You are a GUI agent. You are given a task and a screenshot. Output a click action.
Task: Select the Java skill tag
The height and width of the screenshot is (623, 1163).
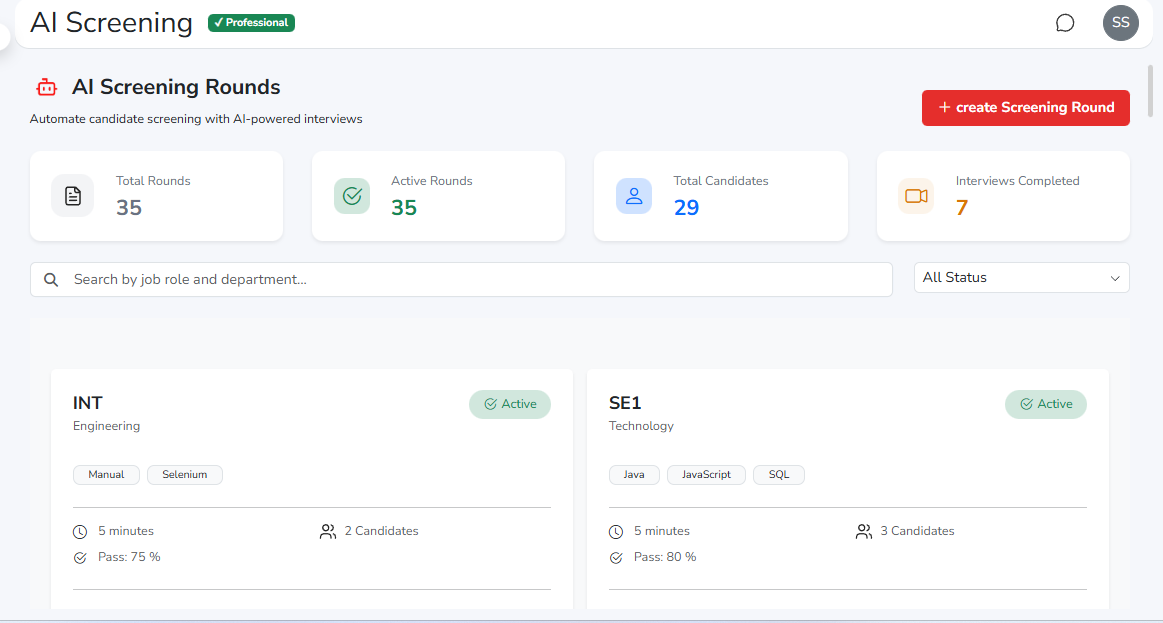pos(634,474)
